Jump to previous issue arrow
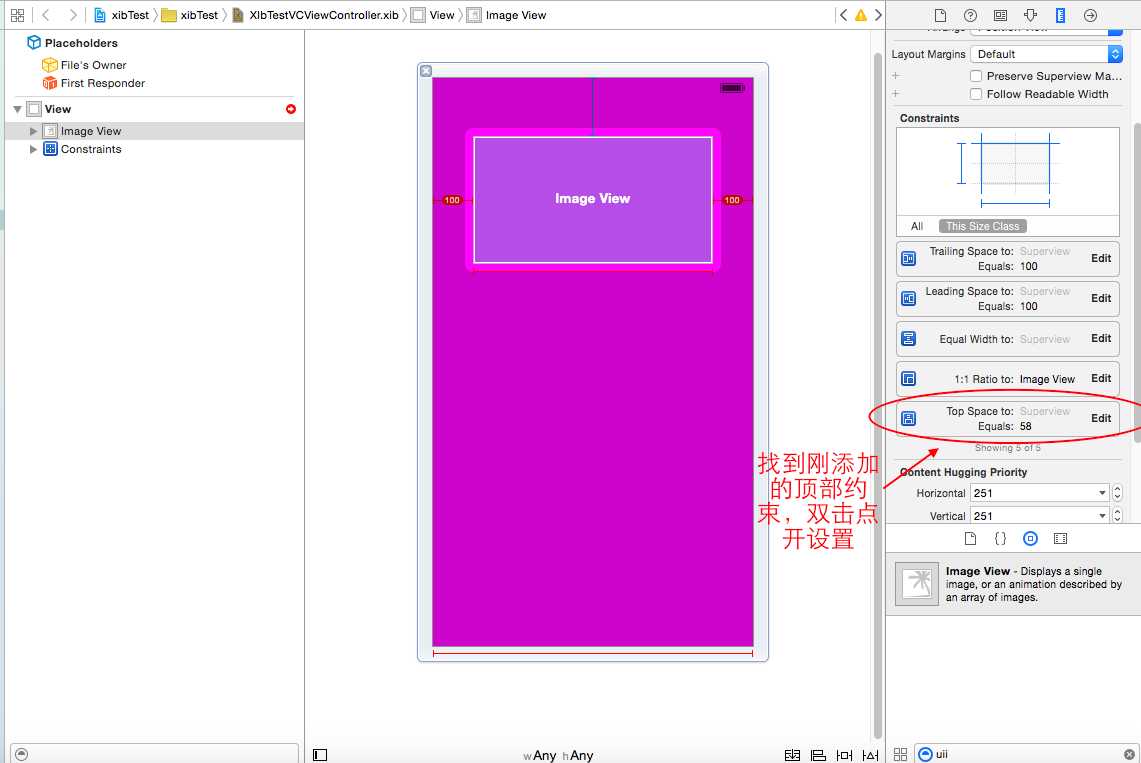 point(843,15)
